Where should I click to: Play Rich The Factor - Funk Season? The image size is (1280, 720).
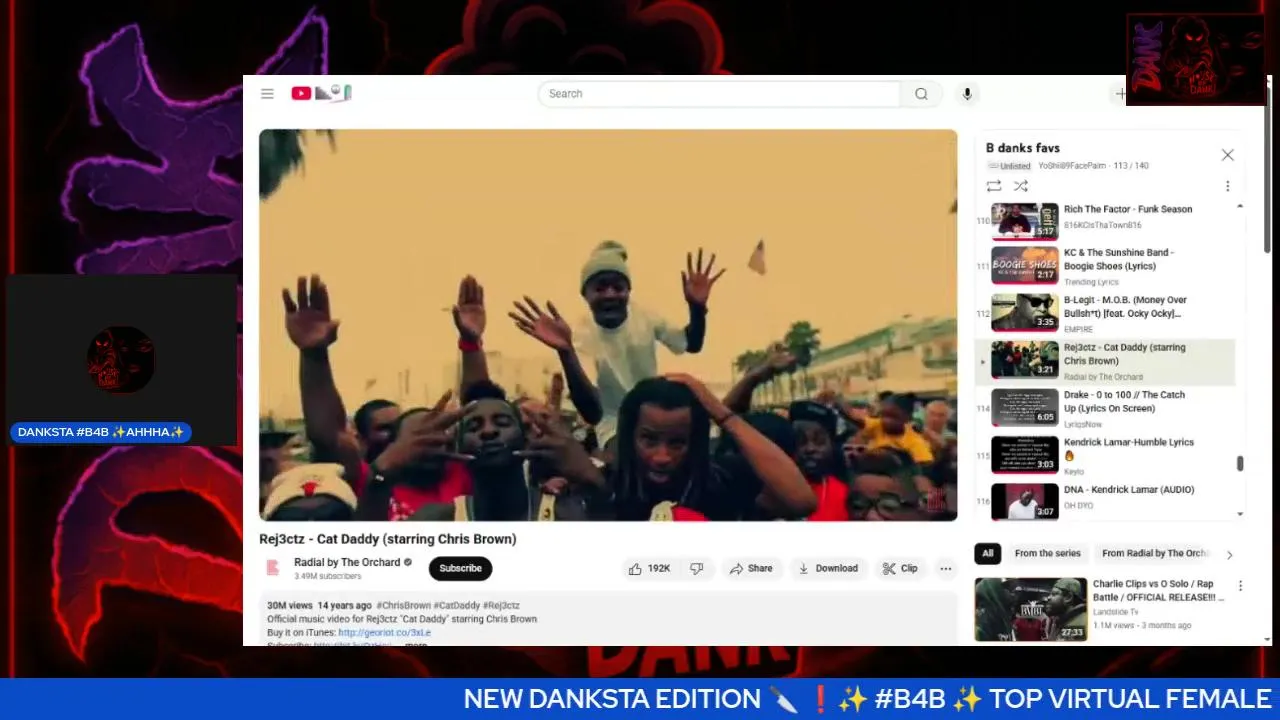pyautogui.click(x=1105, y=219)
